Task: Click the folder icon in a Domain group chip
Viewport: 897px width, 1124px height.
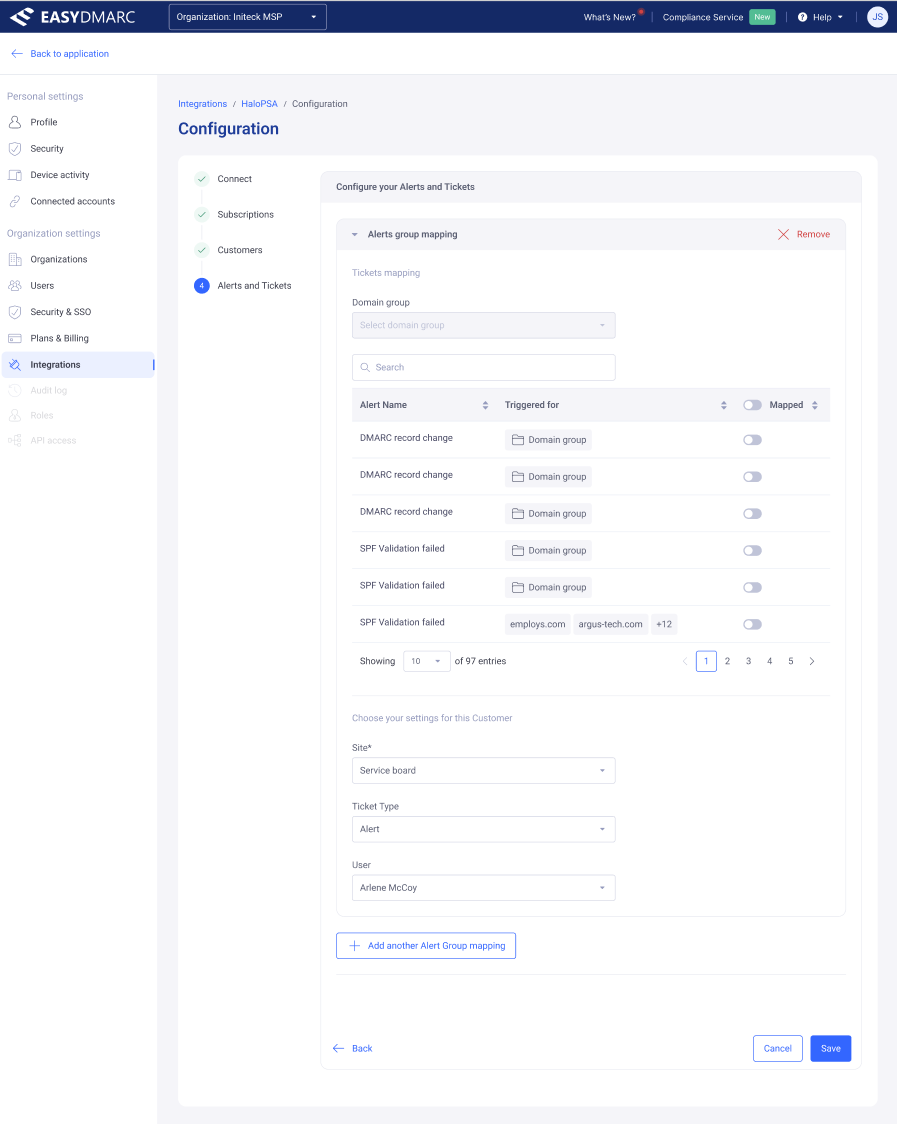Action: (x=518, y=439)
